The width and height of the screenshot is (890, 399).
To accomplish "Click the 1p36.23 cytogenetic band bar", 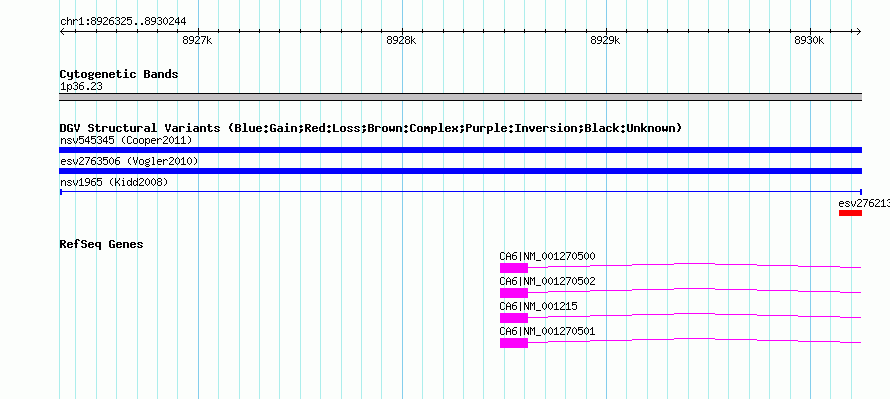I will pyautogui.click(x=460, y=96).
